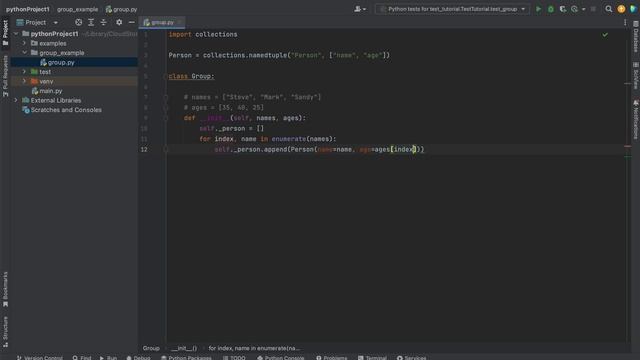Click the select opened file target icon
The width and height of the screenshot is (640, 360).
[x=78, y=22]
